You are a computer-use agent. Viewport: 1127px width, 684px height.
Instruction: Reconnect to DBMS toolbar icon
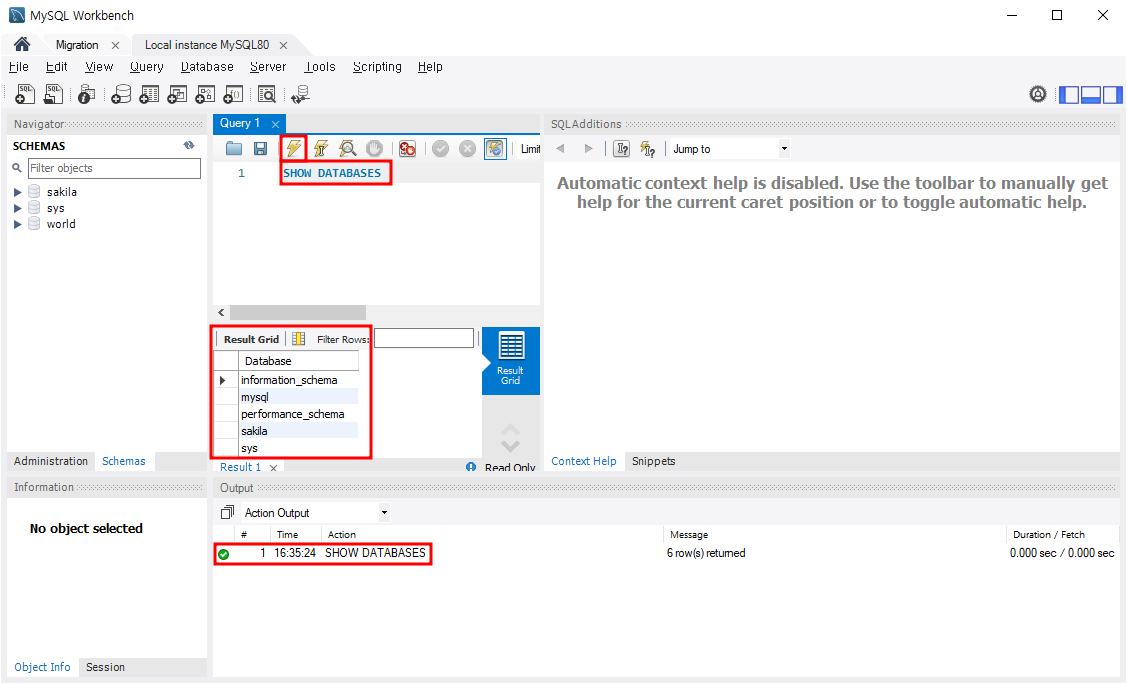300,94
